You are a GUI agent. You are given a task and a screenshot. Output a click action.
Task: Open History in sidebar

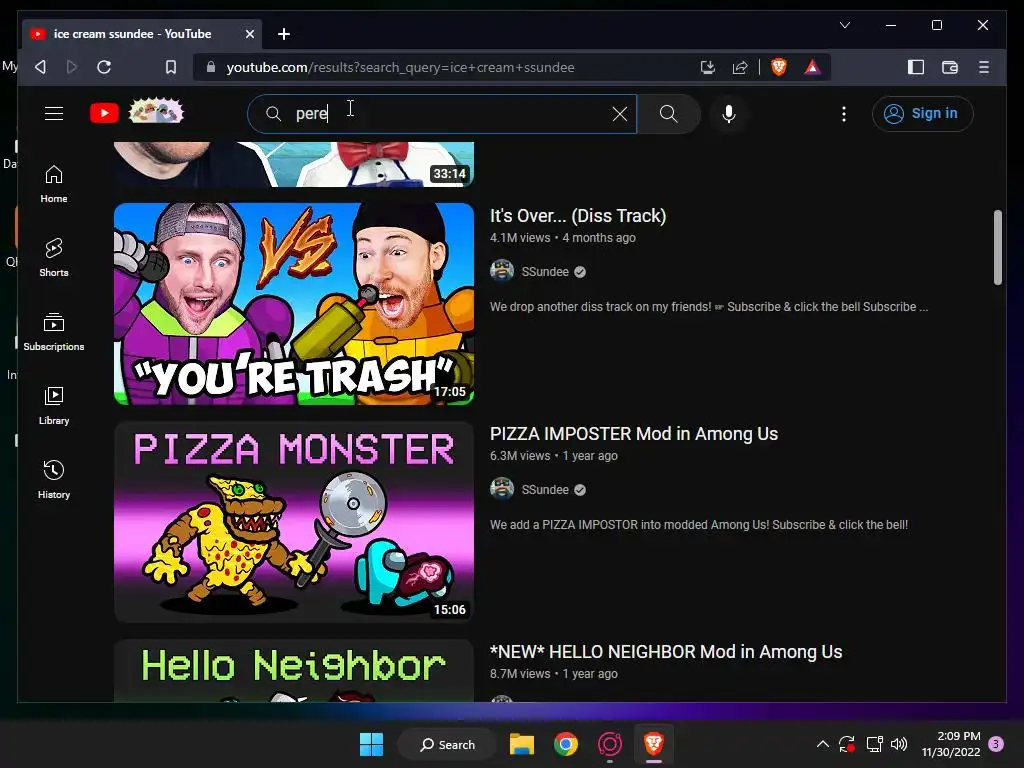pyautogui.click(x=54, y=480)
